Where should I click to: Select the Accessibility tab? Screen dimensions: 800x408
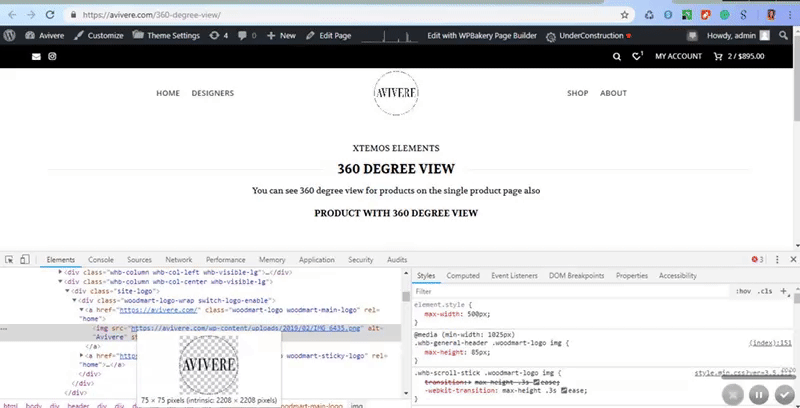(678, 275)
